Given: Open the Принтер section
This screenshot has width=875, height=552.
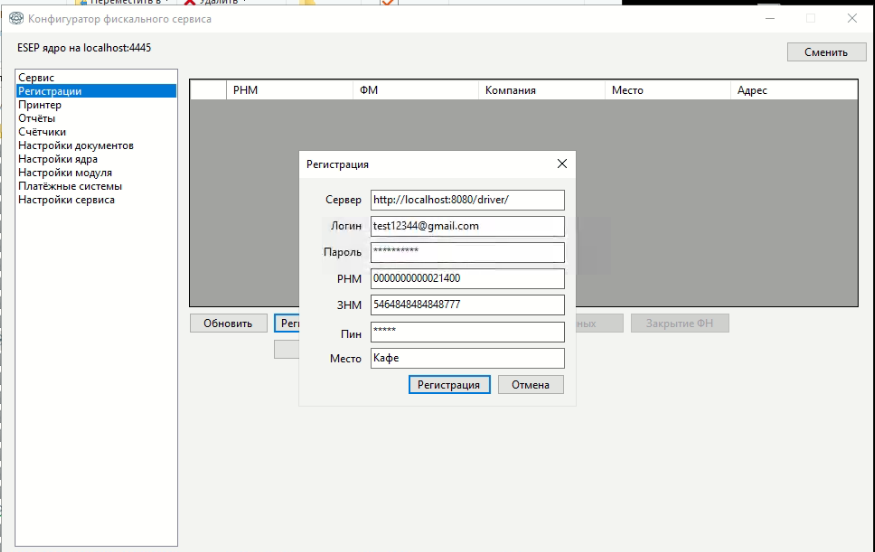Looking at the screenshot, I should click(x=96, y=104).
